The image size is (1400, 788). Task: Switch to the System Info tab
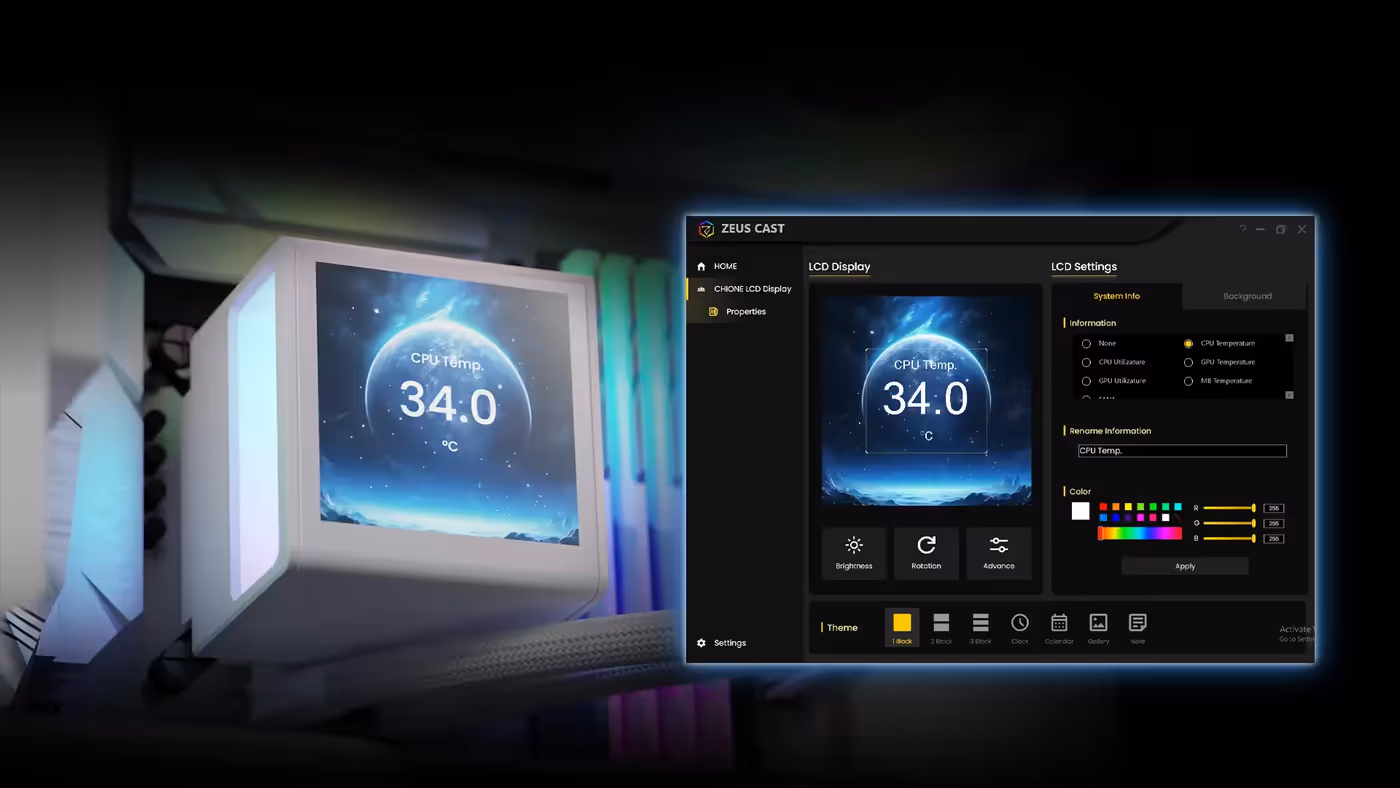[x=1117, y=296]
